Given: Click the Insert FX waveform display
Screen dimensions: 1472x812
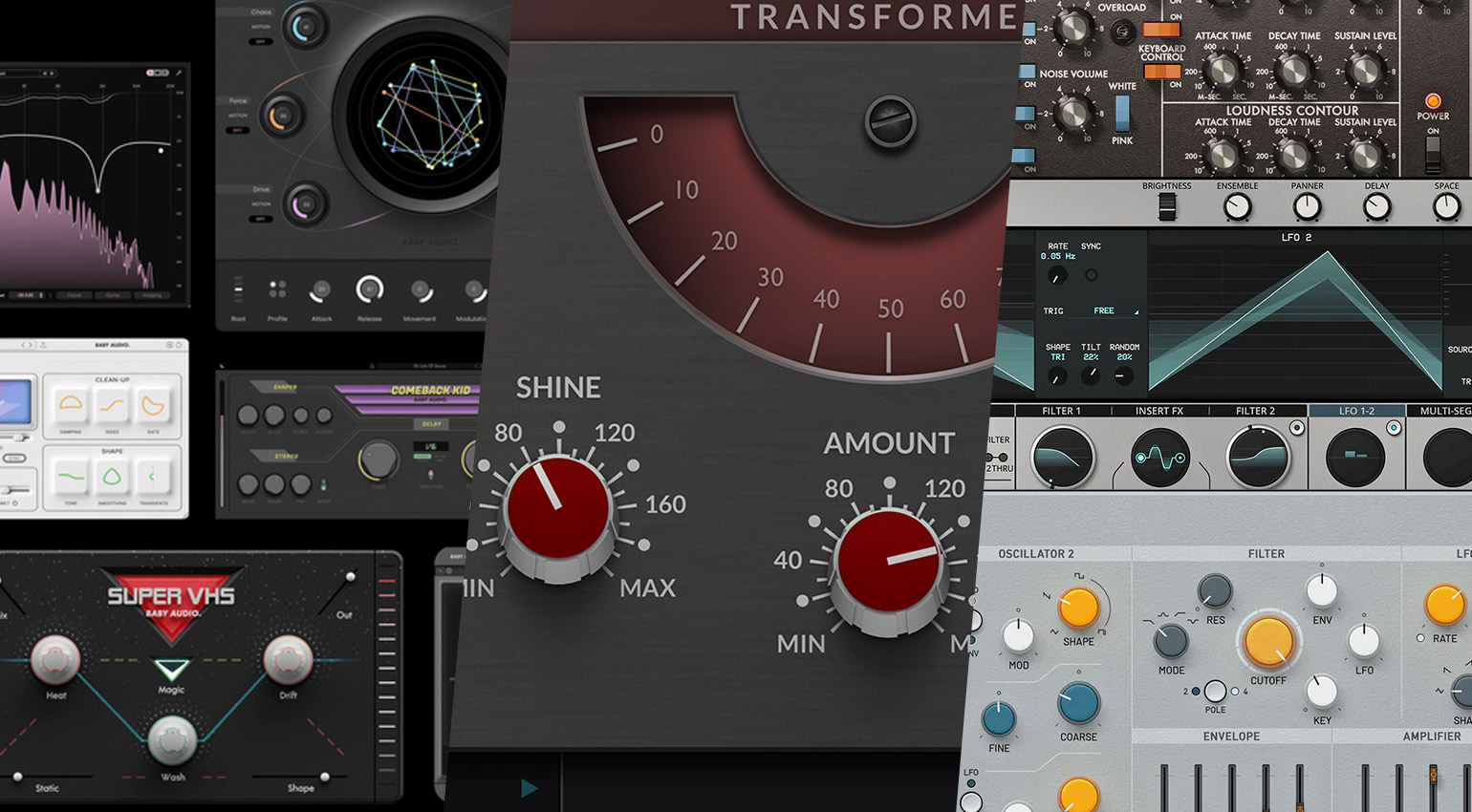Looking at the screenshot, I should pos(1160,459).
